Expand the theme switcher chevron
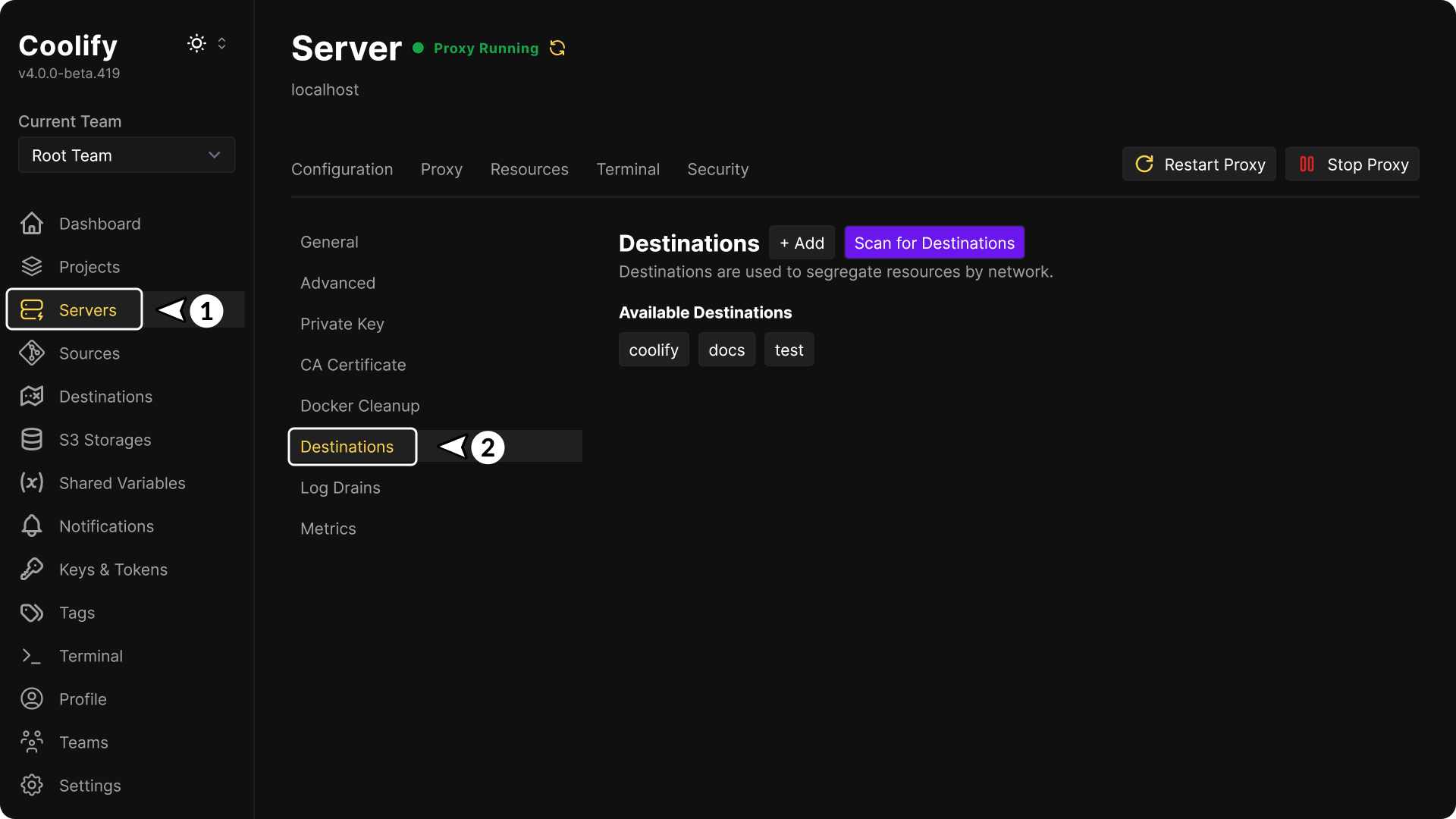 pos(222,43)
